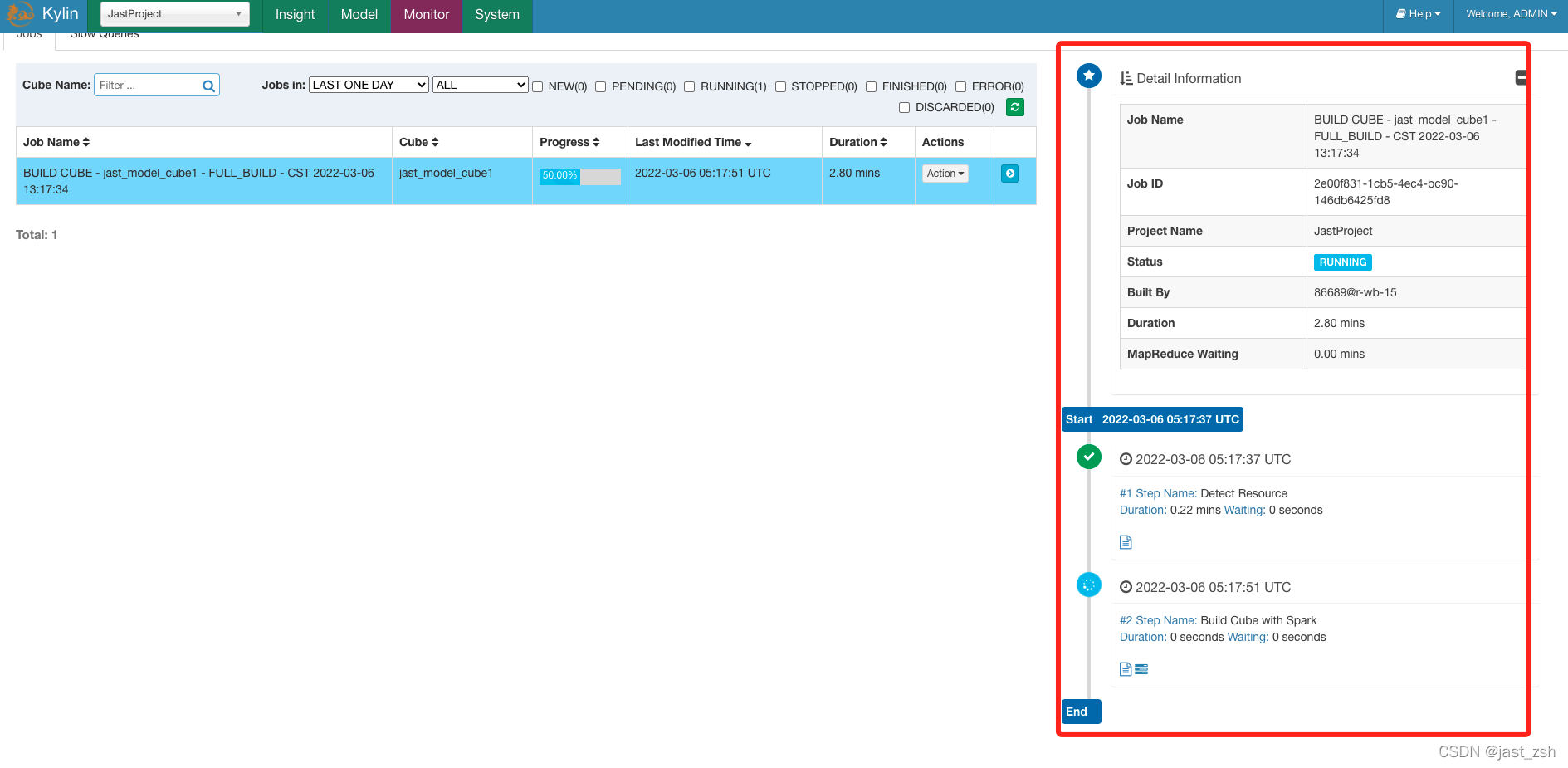This screenshot has height=768, width=1568.
Task: Go to the System tab
Action: click(x=497, y=15)
